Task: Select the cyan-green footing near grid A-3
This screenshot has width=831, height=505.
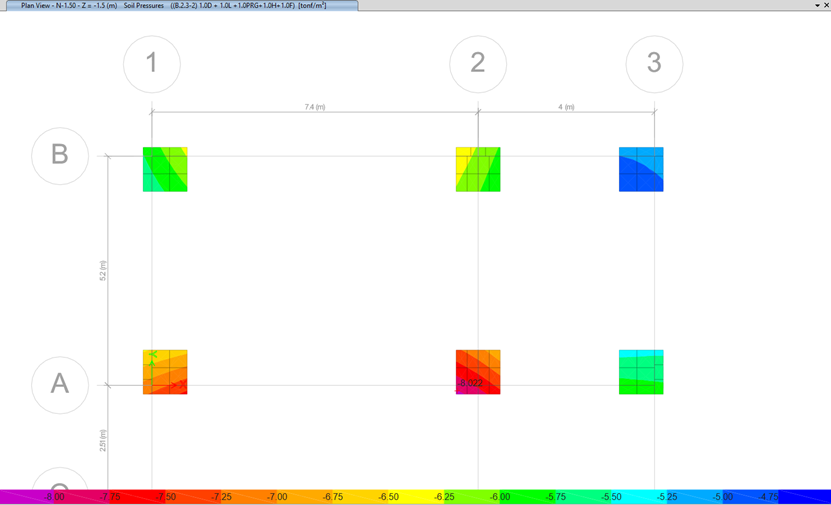Action: (x=641, y=372)
